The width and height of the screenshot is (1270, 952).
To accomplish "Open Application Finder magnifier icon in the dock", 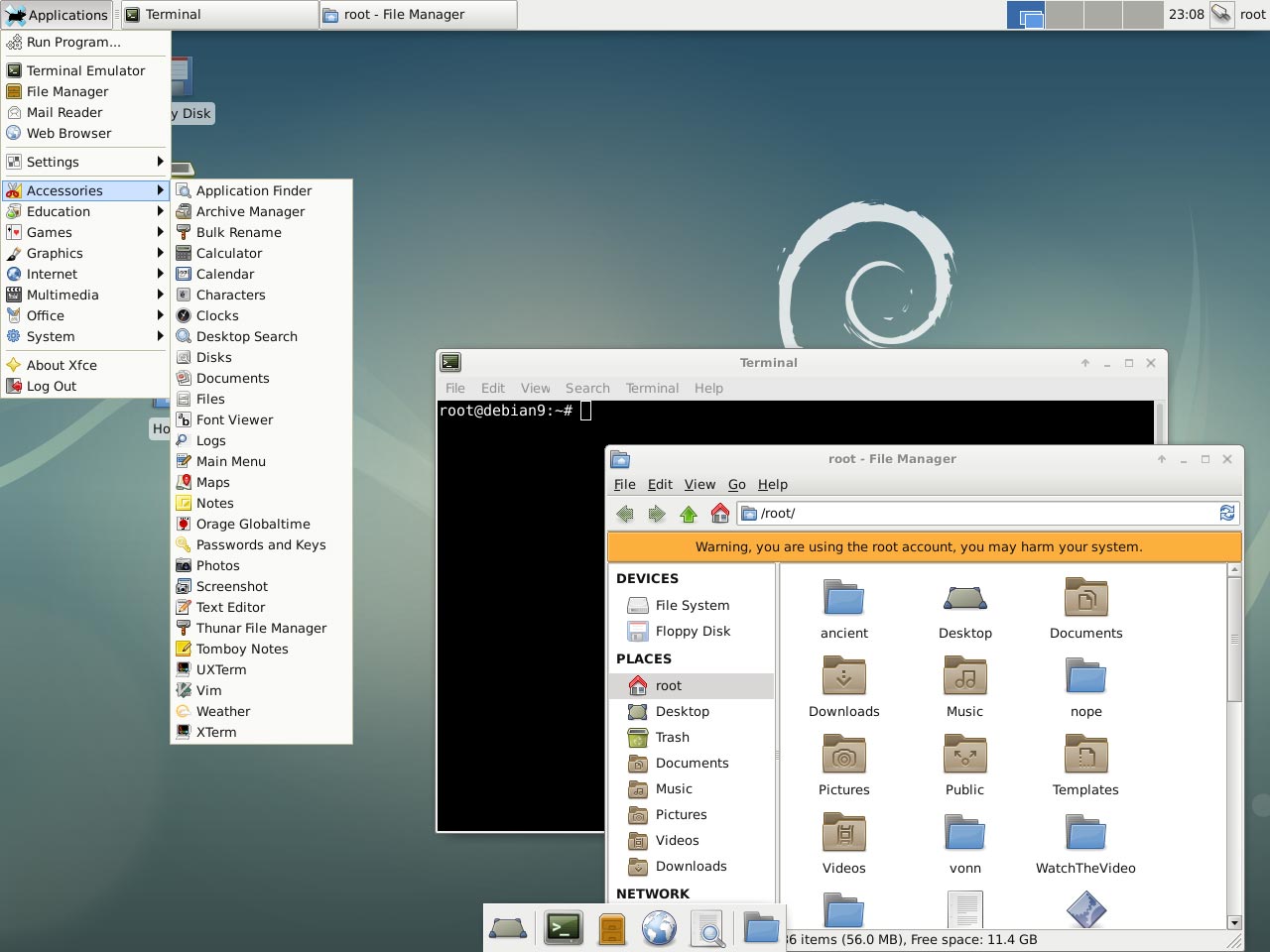I will (x=707, y=928).
